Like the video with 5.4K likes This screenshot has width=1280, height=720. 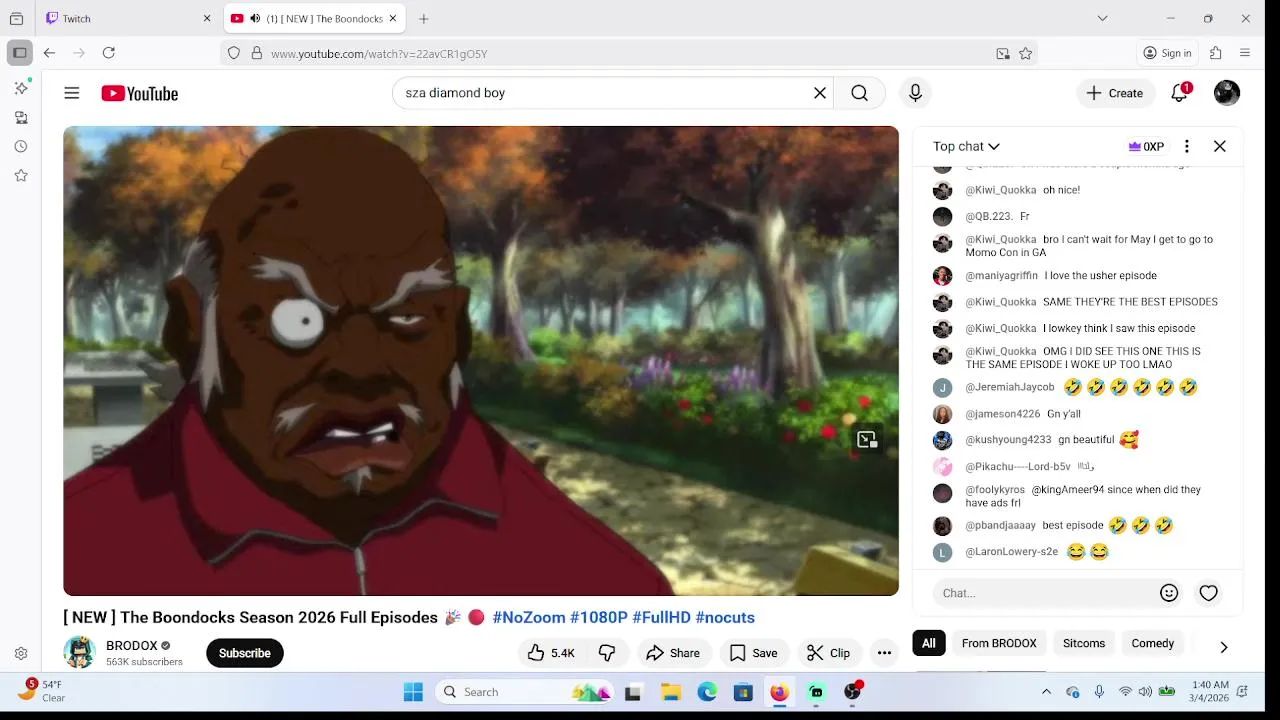click(x=551, y=653)
